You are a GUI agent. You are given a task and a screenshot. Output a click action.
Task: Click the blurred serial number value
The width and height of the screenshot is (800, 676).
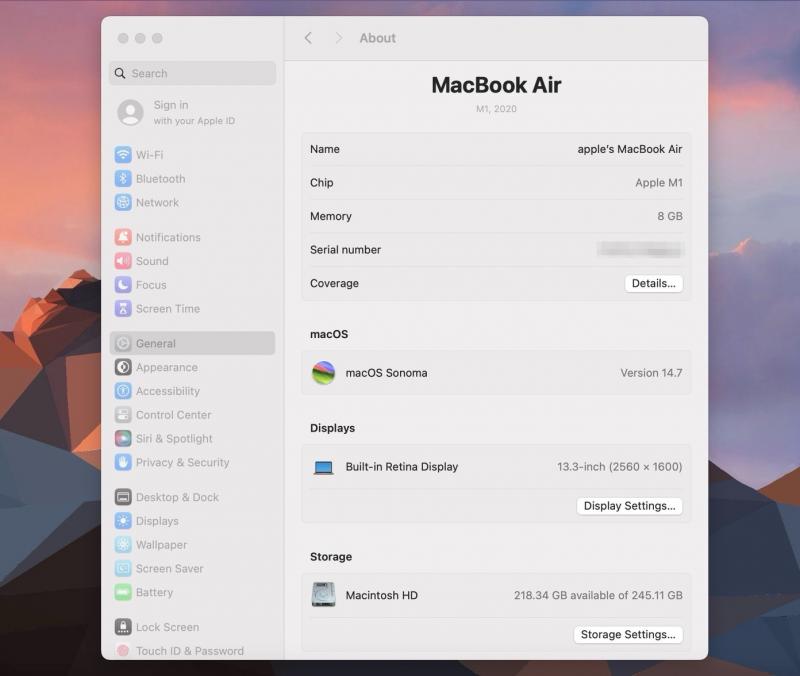pos(640,249)
